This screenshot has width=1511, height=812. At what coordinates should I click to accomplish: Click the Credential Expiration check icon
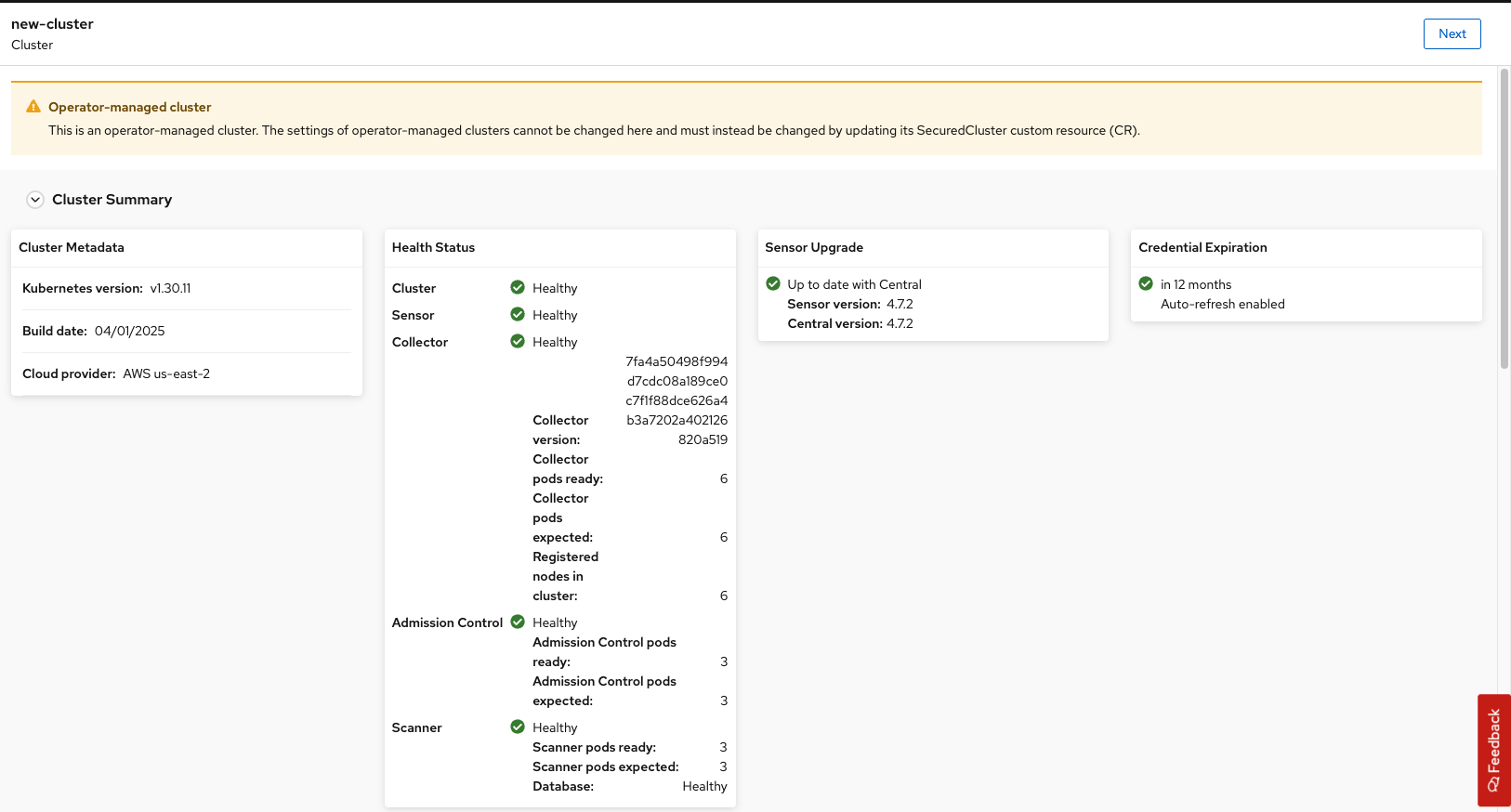(x=1146, y=283)
